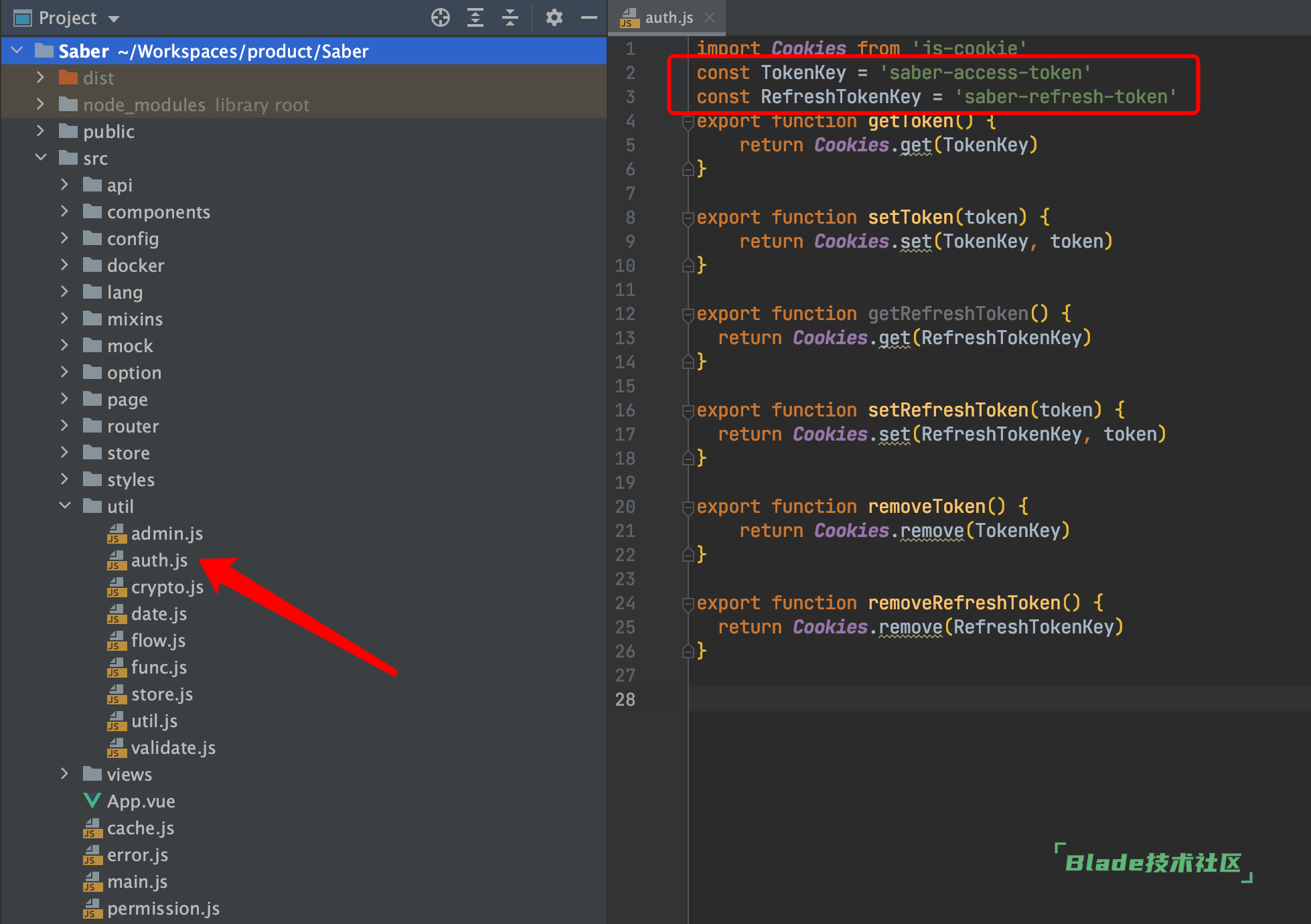Open admin.js in the tree
The height and width of the screenshot is (924, 1311).
tap(167, 534)
